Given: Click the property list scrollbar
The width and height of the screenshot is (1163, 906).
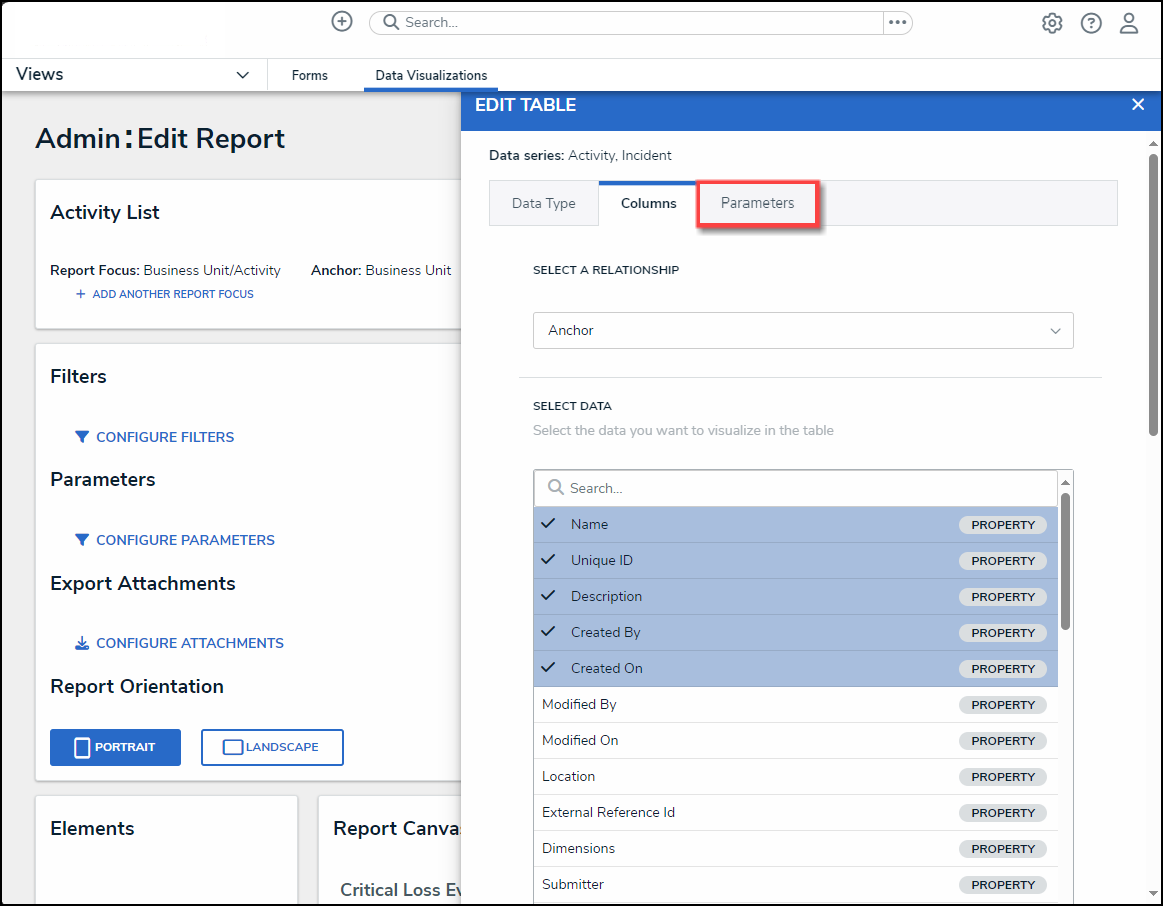Looking at the screenshot, I should tap(1065, 560).
